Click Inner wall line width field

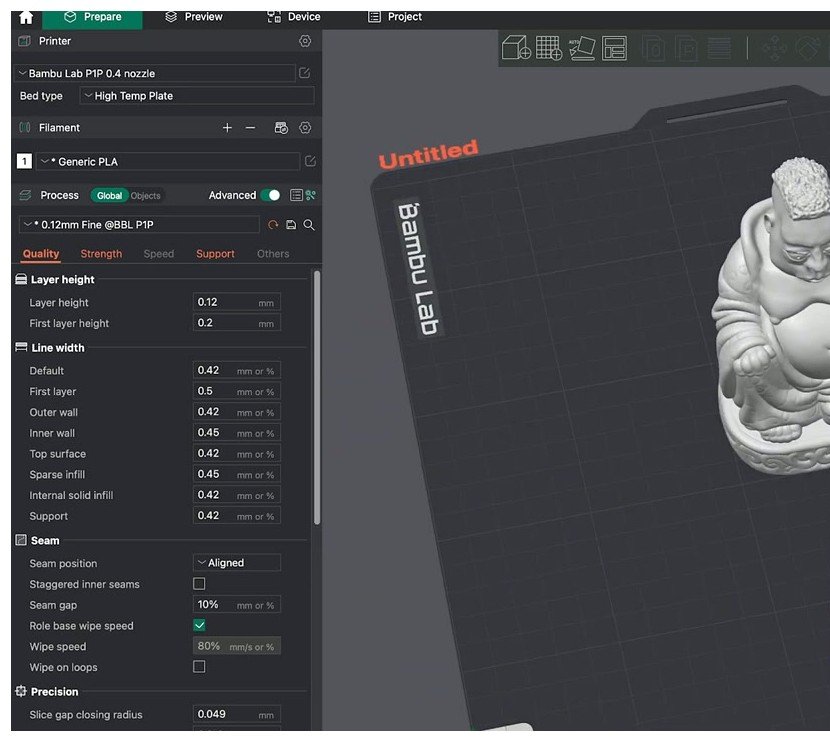click(x=237, y=432)
